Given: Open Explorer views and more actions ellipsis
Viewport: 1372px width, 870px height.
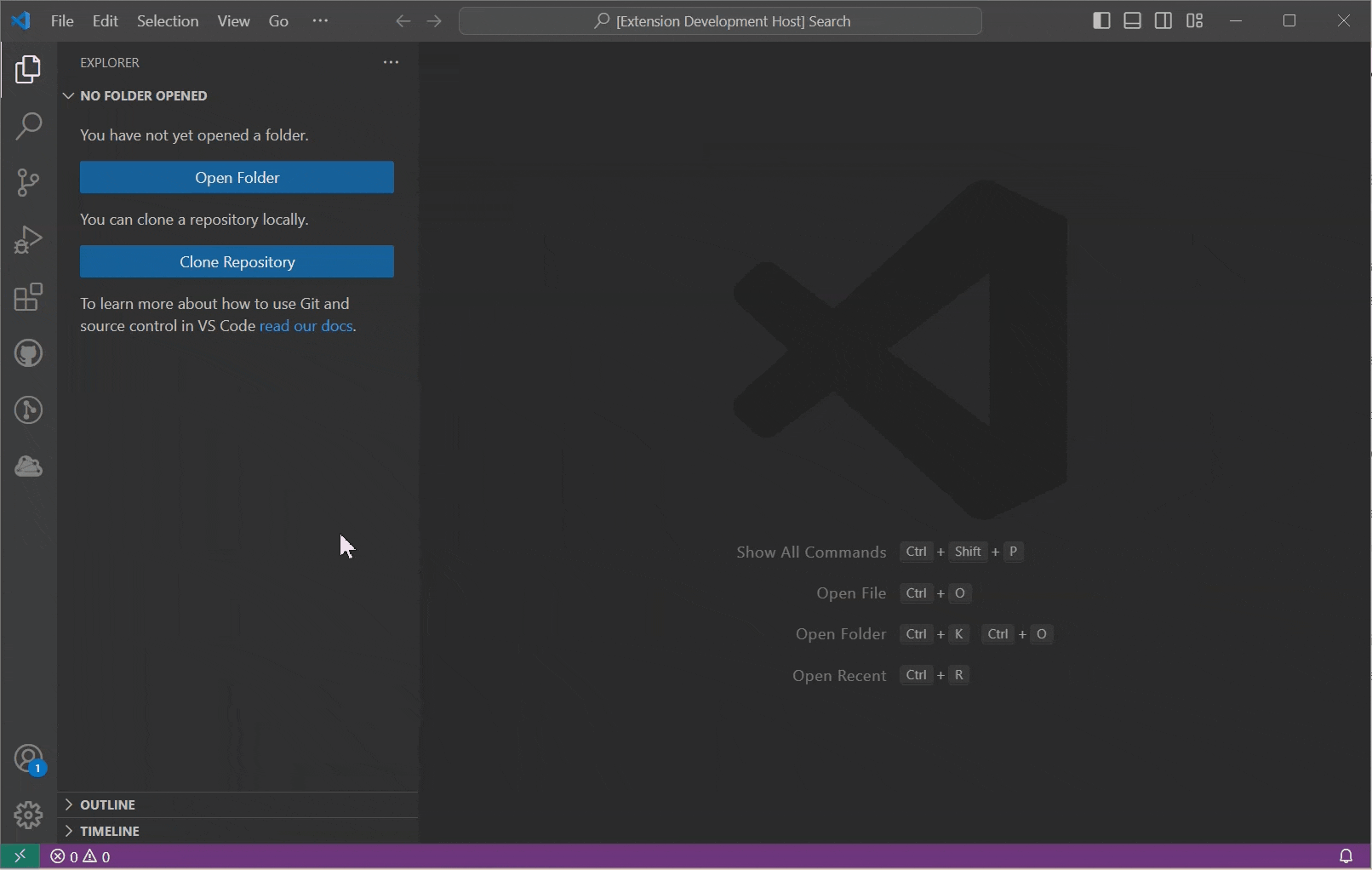Looking at the screenshot, I should pyautogui.click(x=391, y=62).
